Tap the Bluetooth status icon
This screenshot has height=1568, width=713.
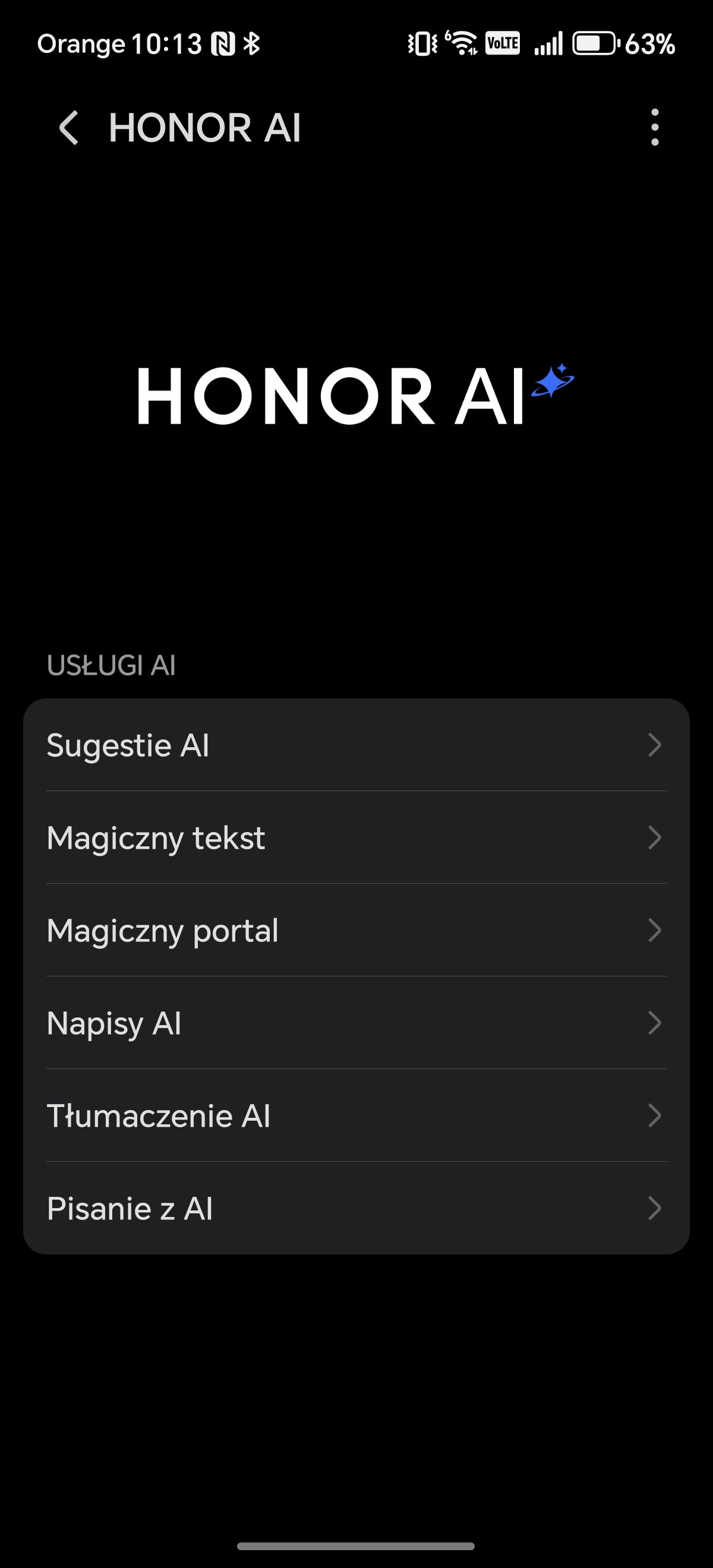[251, 44]
